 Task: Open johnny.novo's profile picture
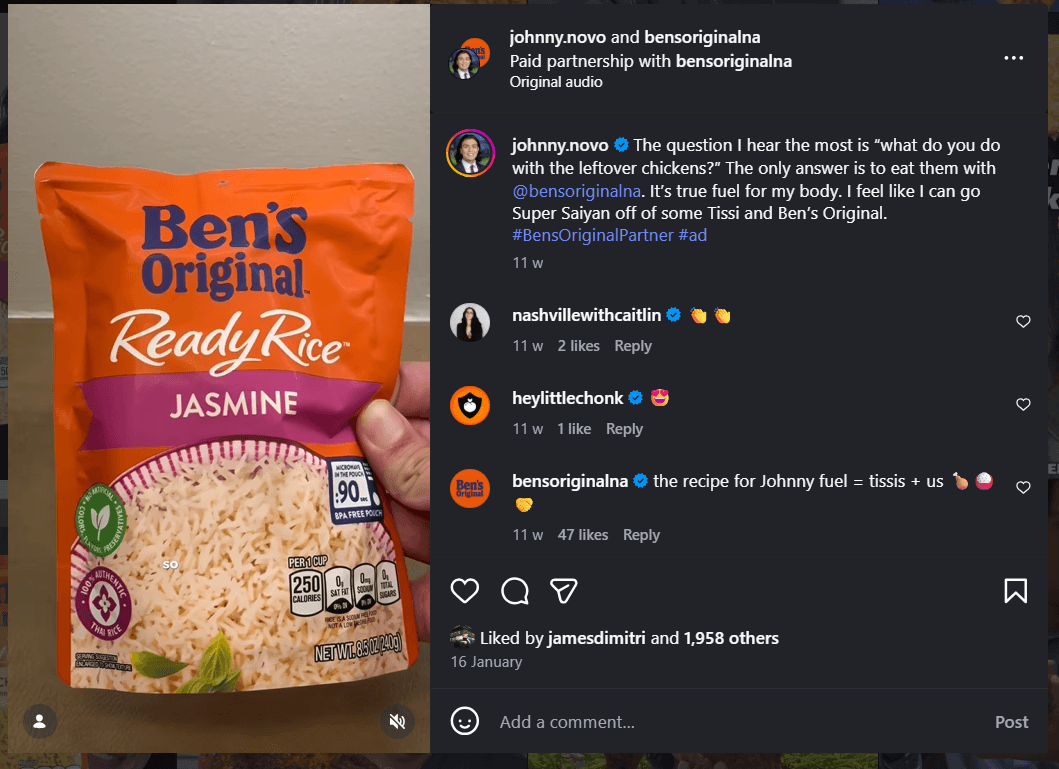coord(470,152)
